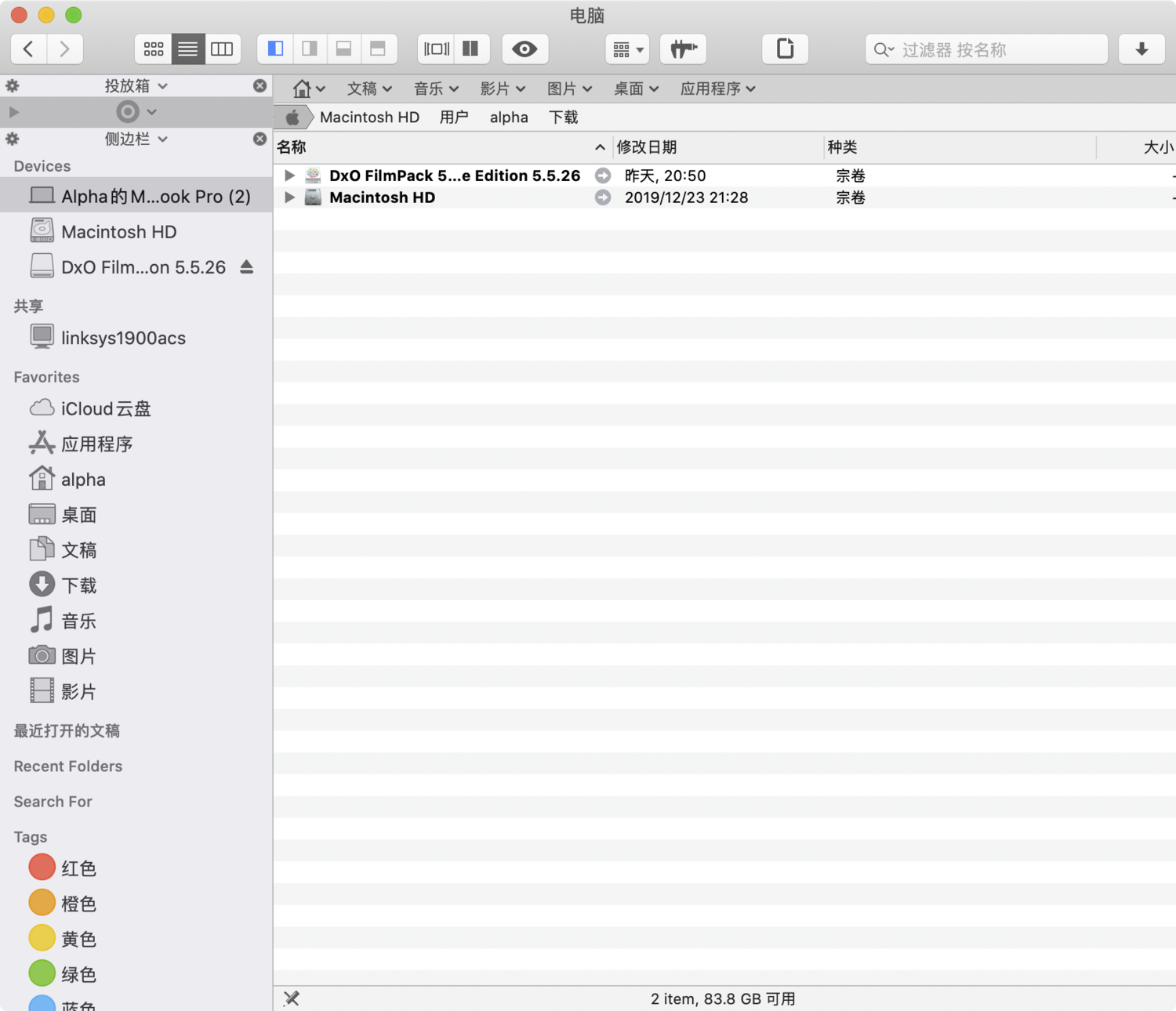1176x1011 pixels.
Task: Toggle the left sidebar panel
Action: [275, 49]
